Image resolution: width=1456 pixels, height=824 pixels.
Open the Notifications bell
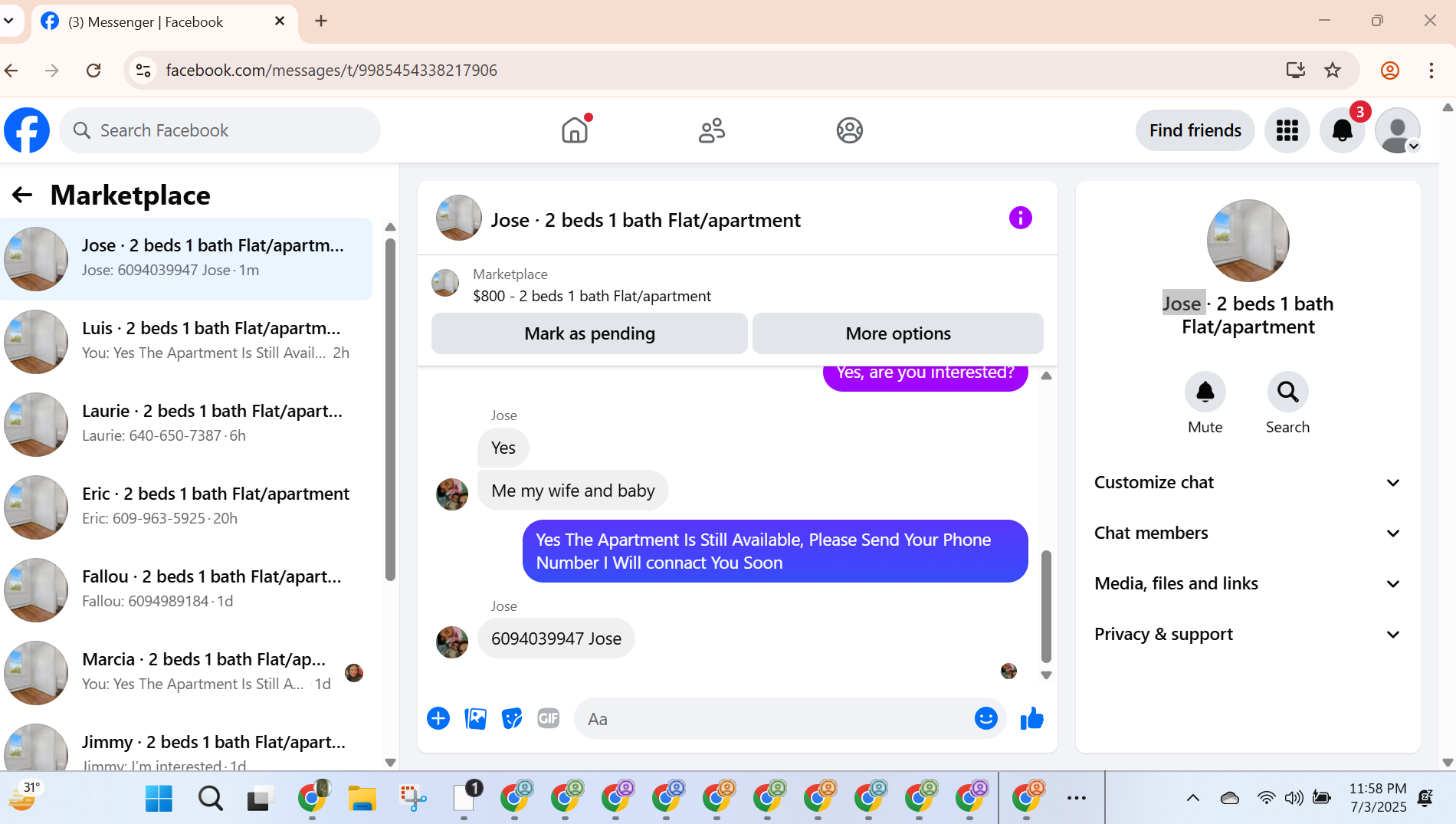tap(1343, 130)
